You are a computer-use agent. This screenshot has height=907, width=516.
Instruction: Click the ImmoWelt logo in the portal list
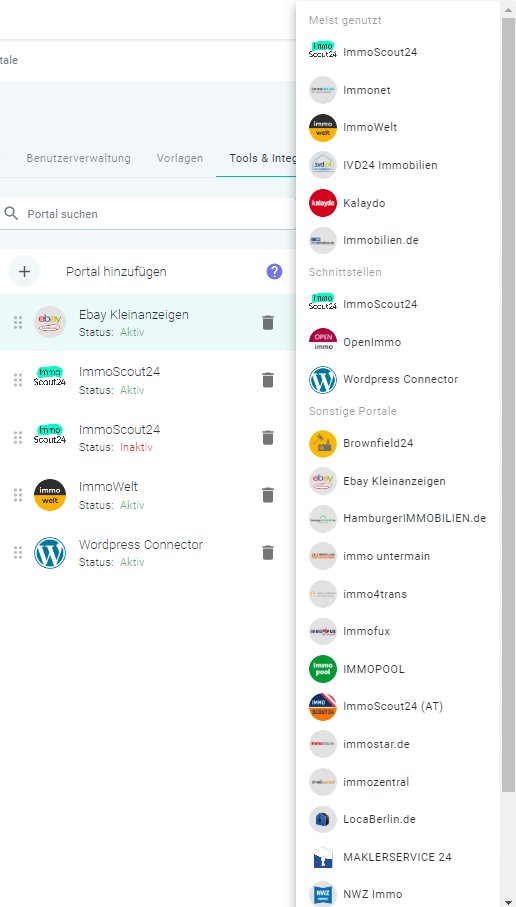(50, 495)
